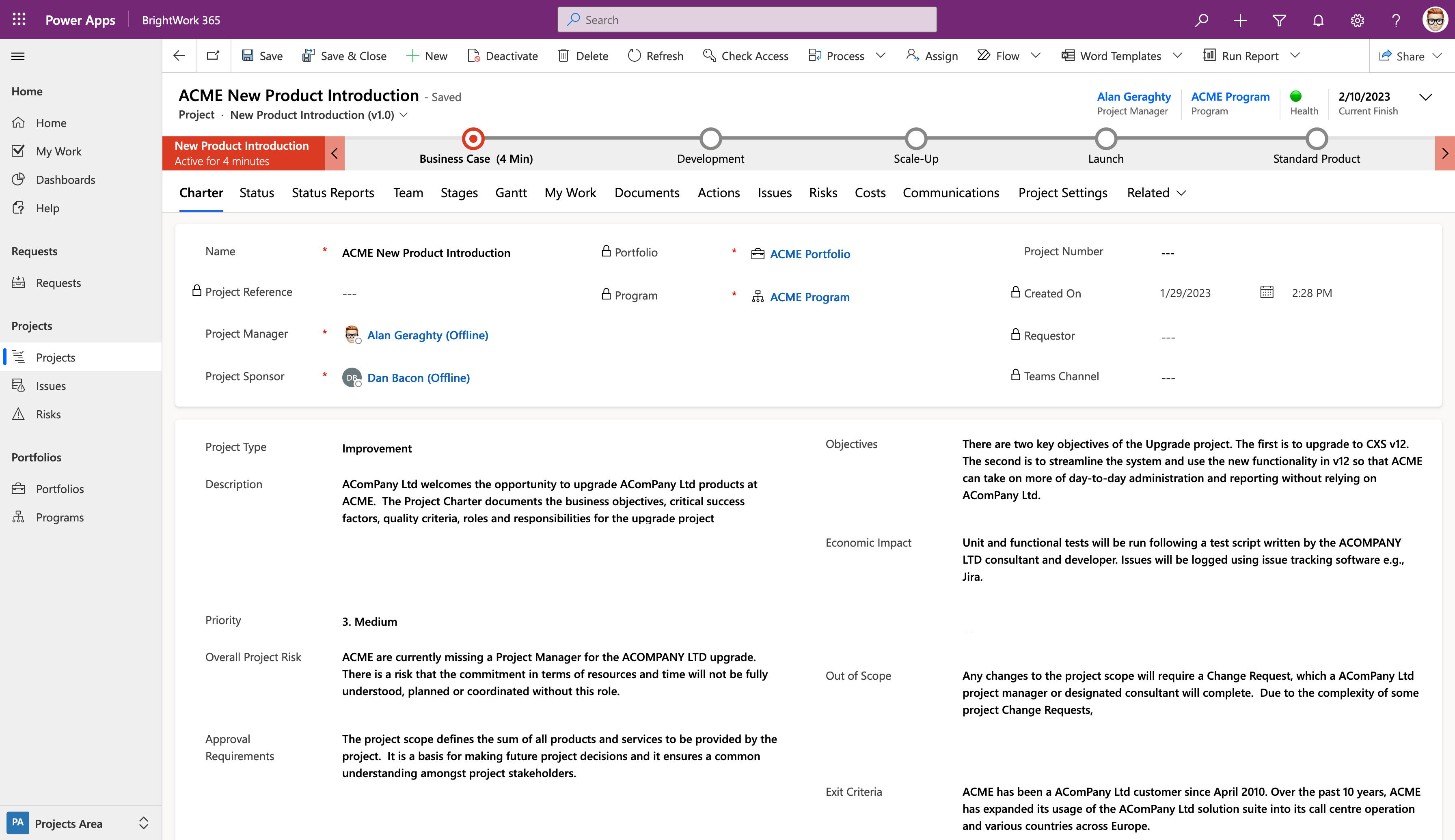Screen dimensions: 1455x840
Task: Open the Stages tab
Action: coord(459,193)
